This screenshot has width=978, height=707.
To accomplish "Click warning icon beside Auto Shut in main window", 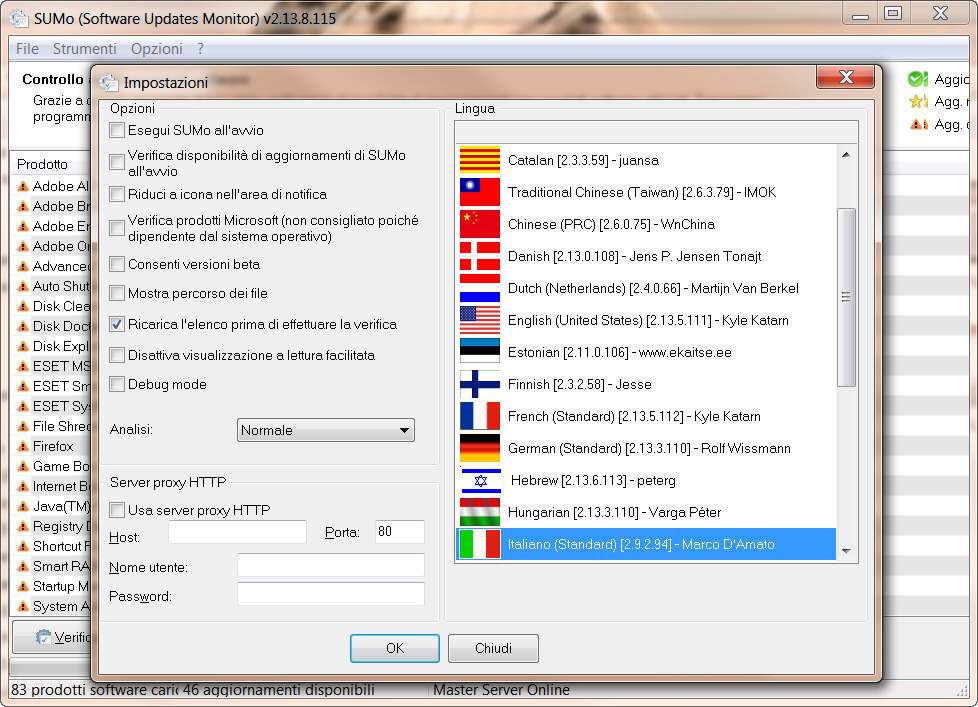I will click(23, 287).
